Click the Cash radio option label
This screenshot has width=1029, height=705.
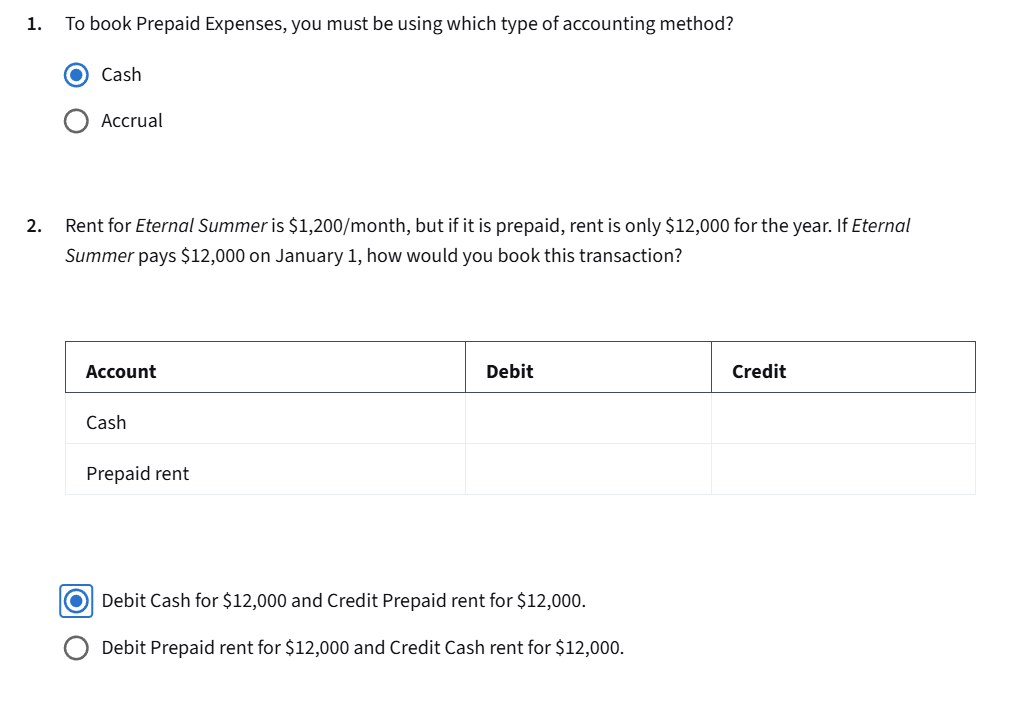click(121, 74)
